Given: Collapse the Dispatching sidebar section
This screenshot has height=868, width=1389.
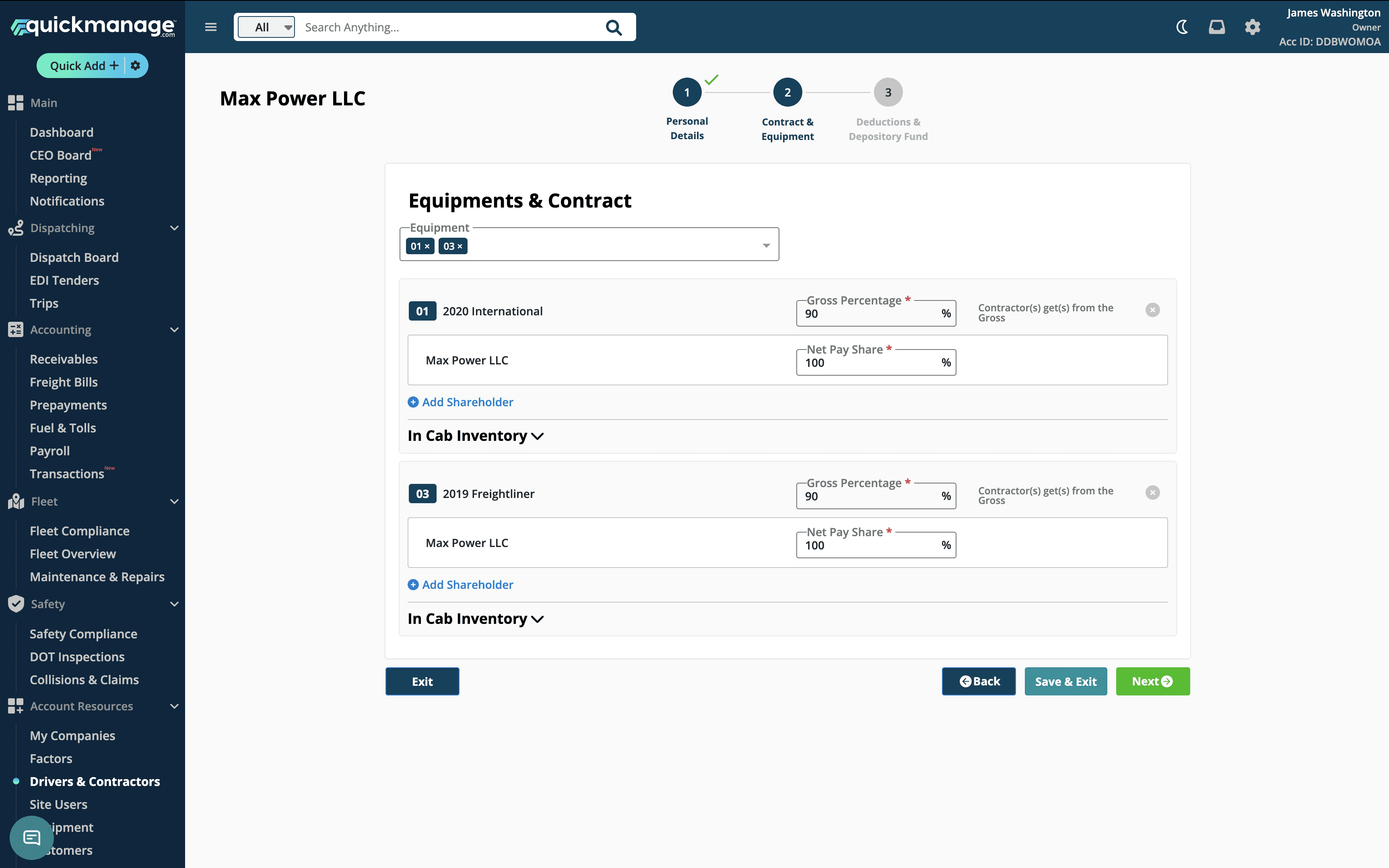Looking at the screenshot, I should point(174,228).
